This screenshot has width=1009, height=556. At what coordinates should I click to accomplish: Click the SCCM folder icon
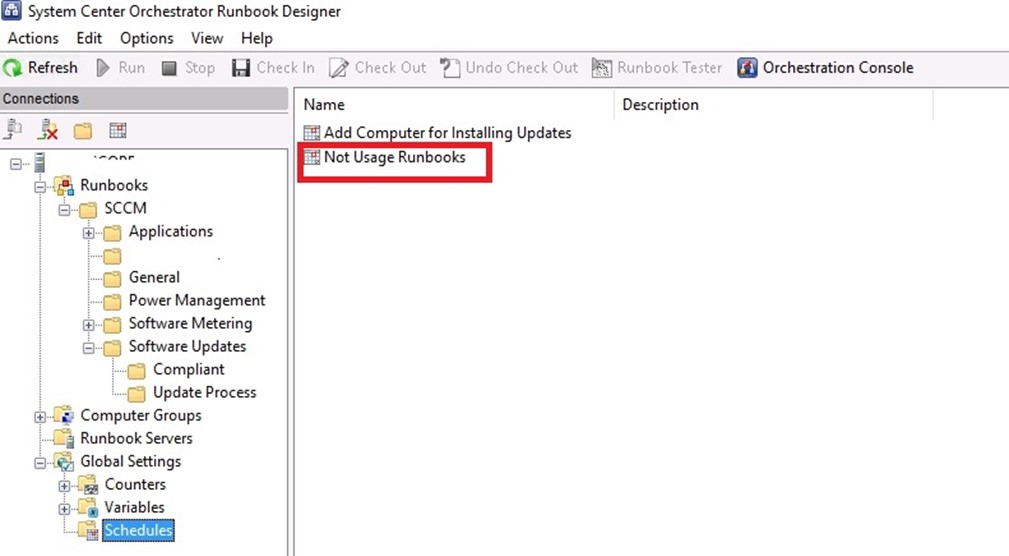pos(88,209)
